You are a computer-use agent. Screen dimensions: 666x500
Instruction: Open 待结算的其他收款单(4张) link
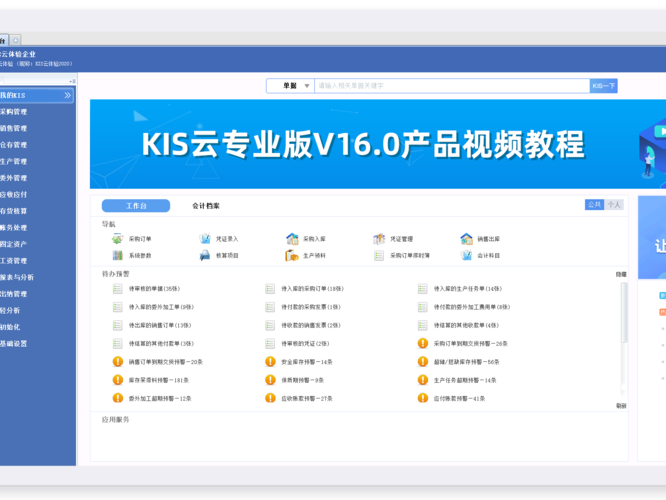point(466,325)
